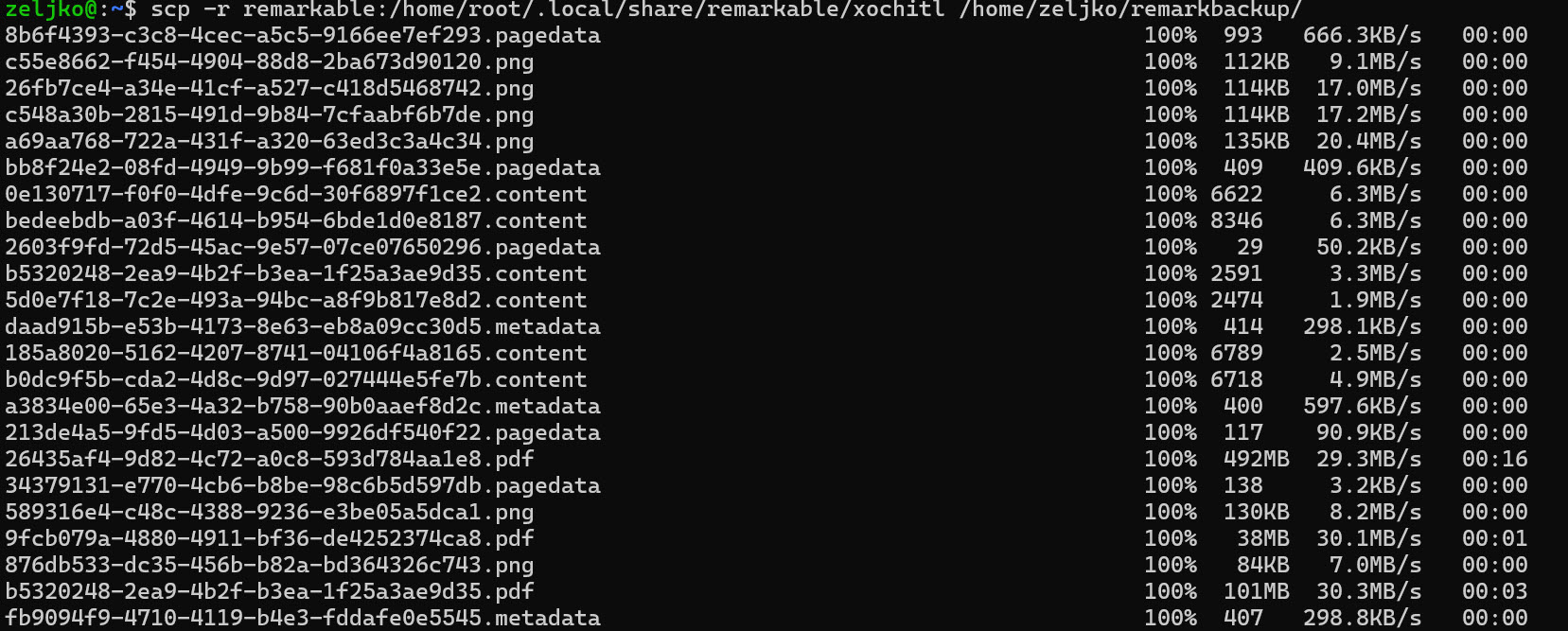The width and height of the screenshot is (1568, 631).
Task: Click the 30.3MB/s transfer speed
Action: click(1368, 592)
